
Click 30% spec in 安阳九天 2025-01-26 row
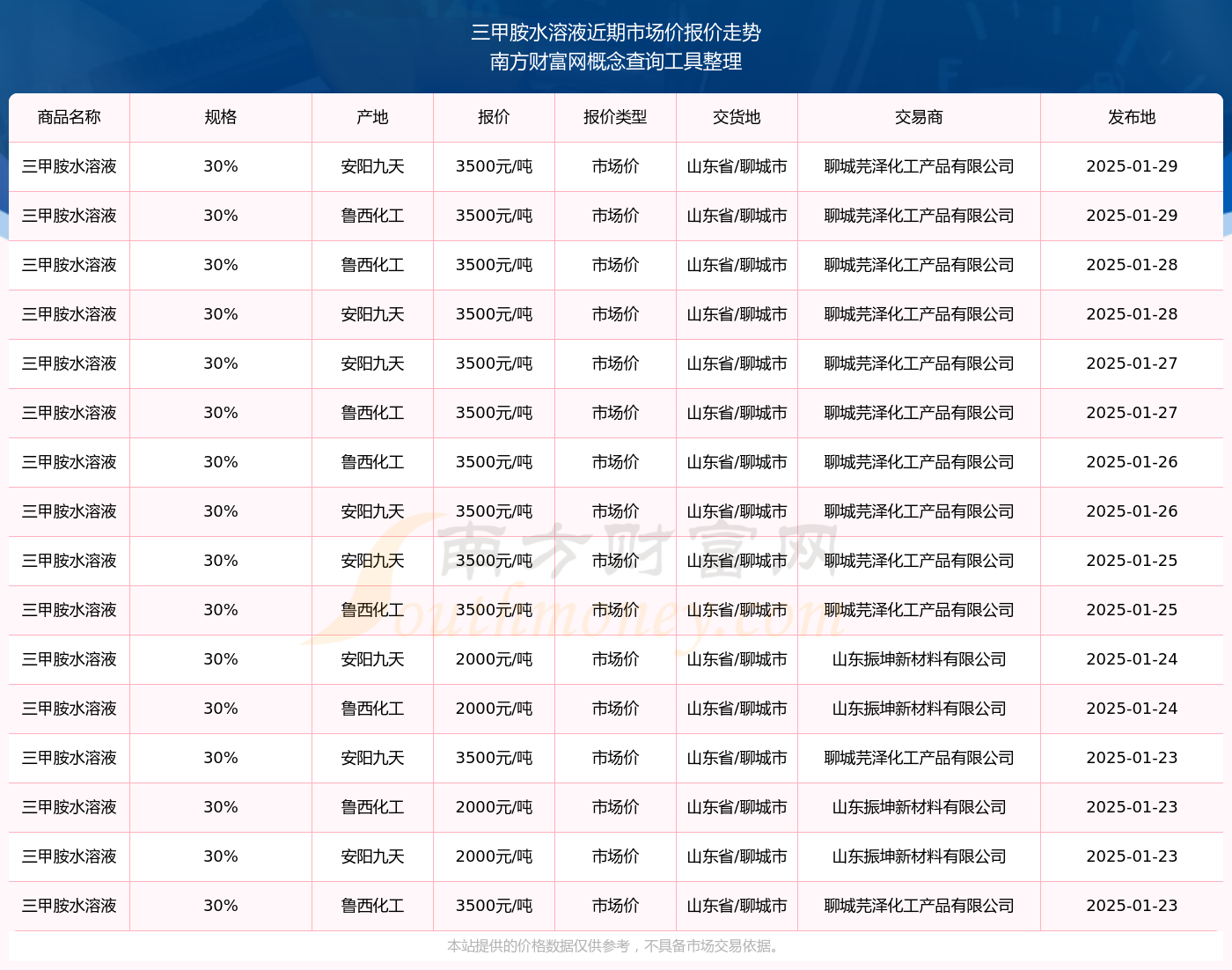(221, 511)
